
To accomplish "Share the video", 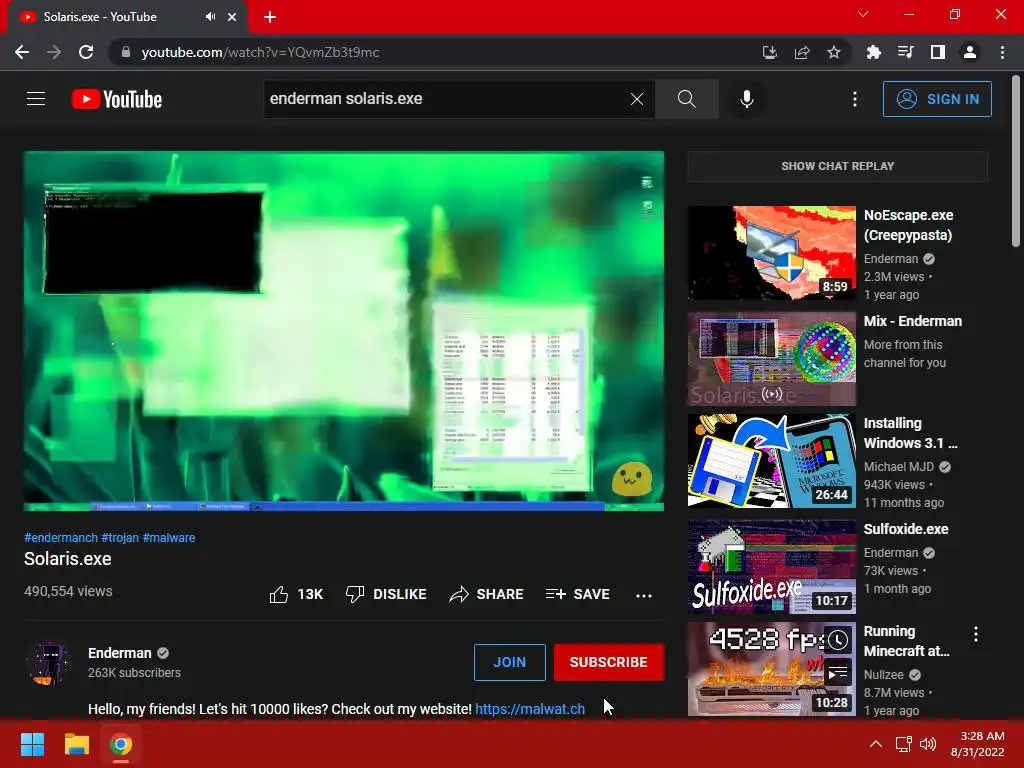I will click(x=487, y=594).
